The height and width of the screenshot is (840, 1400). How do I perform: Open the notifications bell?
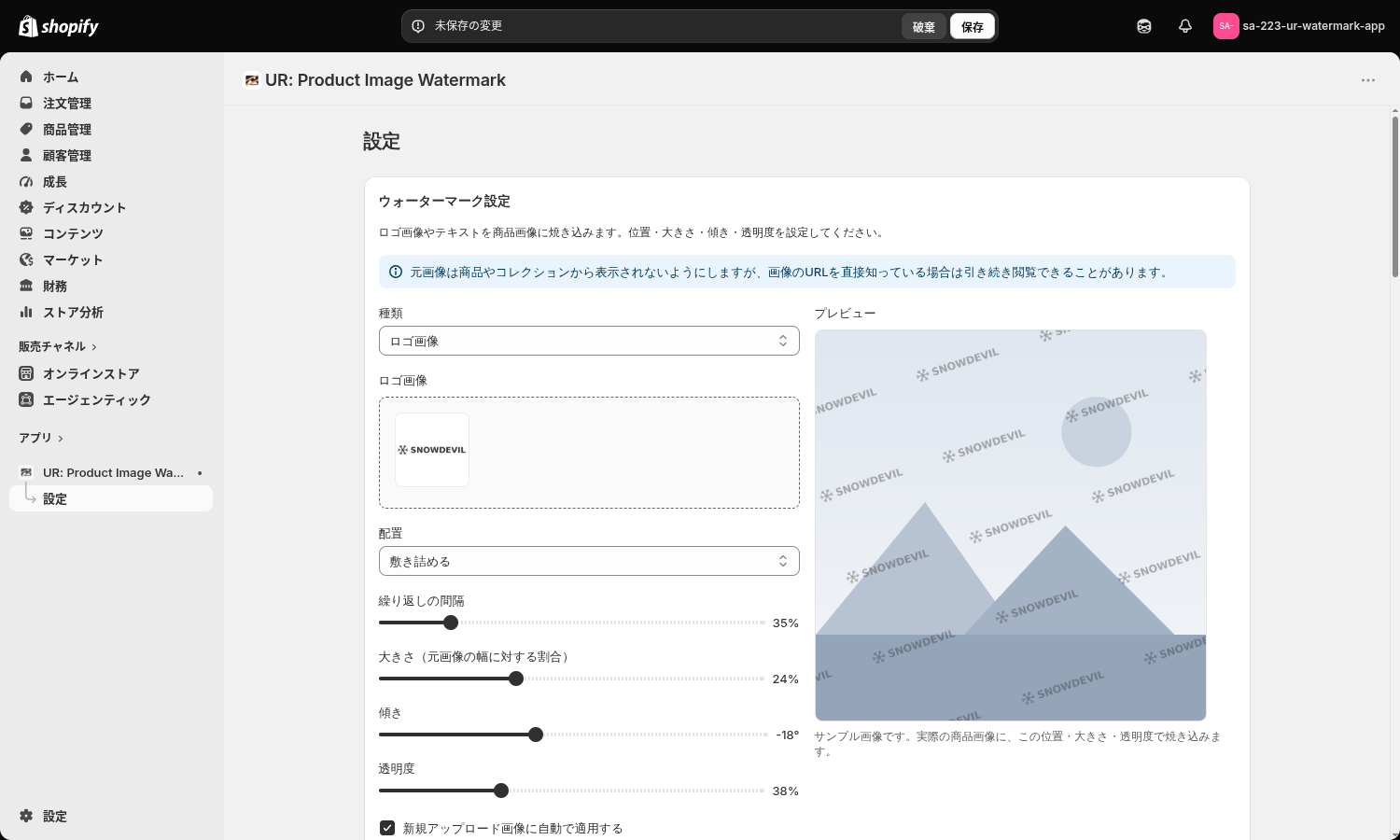1185,26
